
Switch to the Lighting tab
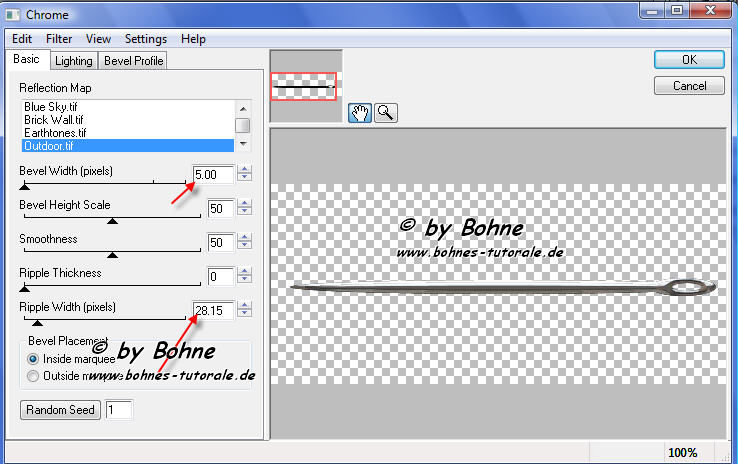(74, 61)
